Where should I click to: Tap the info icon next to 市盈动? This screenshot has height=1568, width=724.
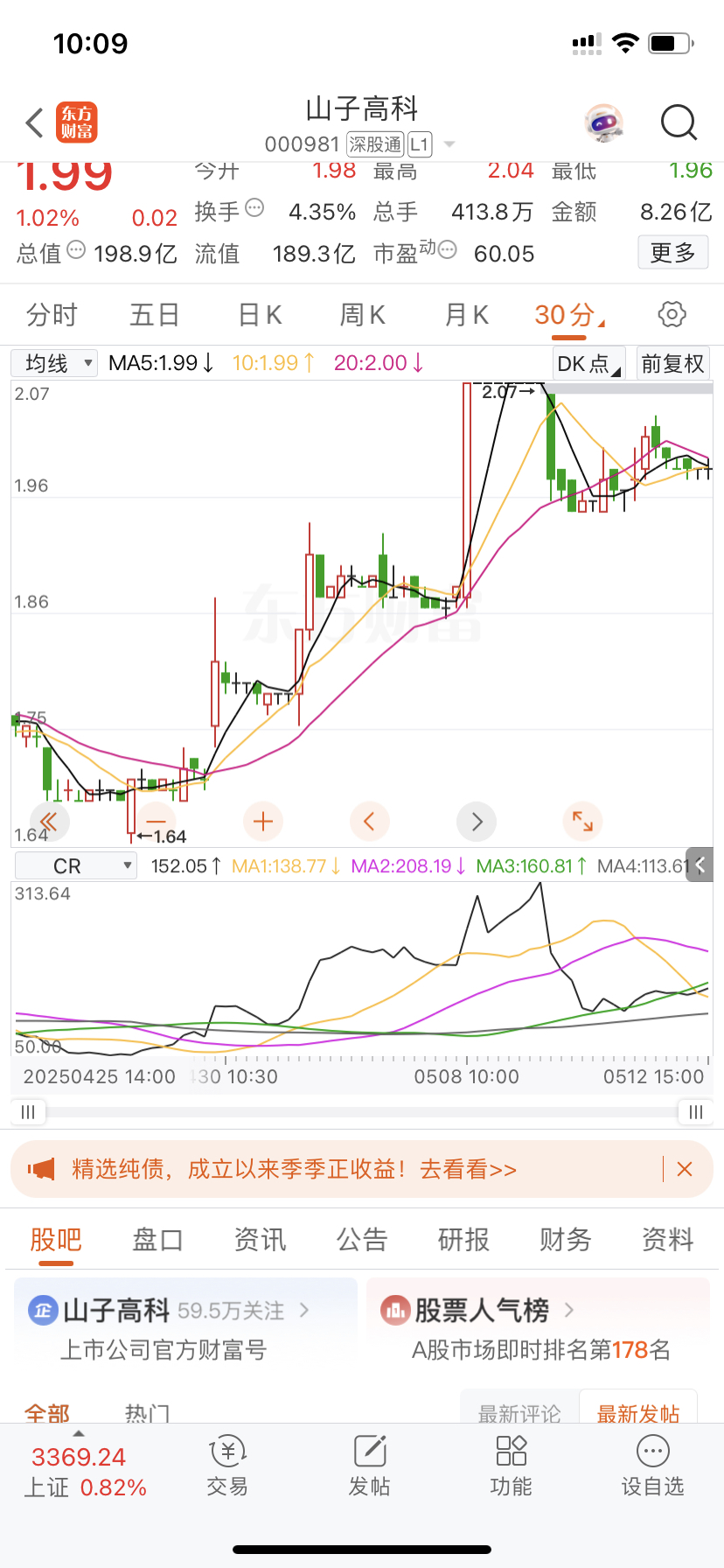(x=447, y=250)
